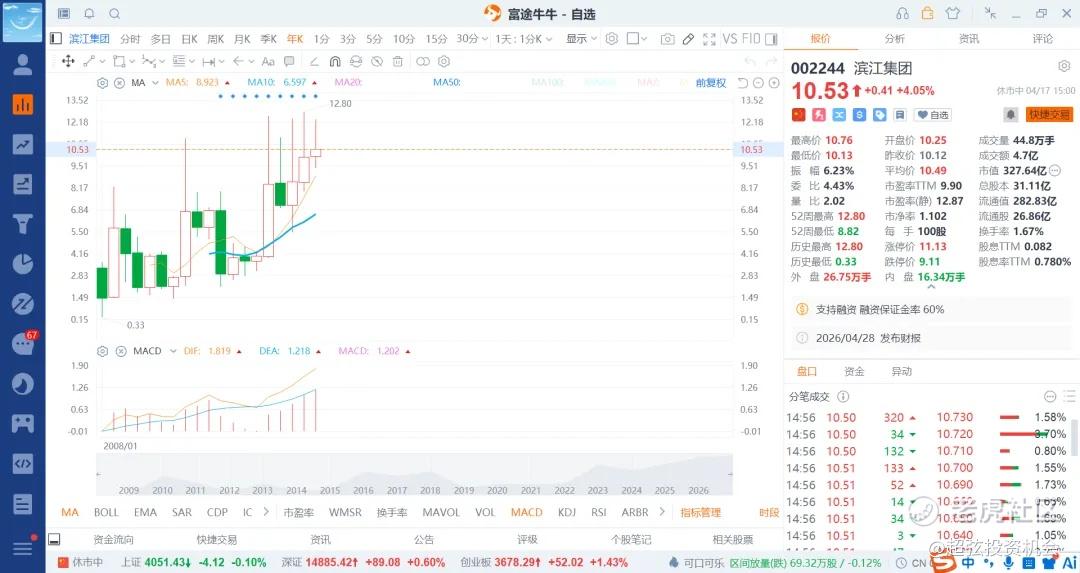Open the filter funnel sidebar icon

23,224
